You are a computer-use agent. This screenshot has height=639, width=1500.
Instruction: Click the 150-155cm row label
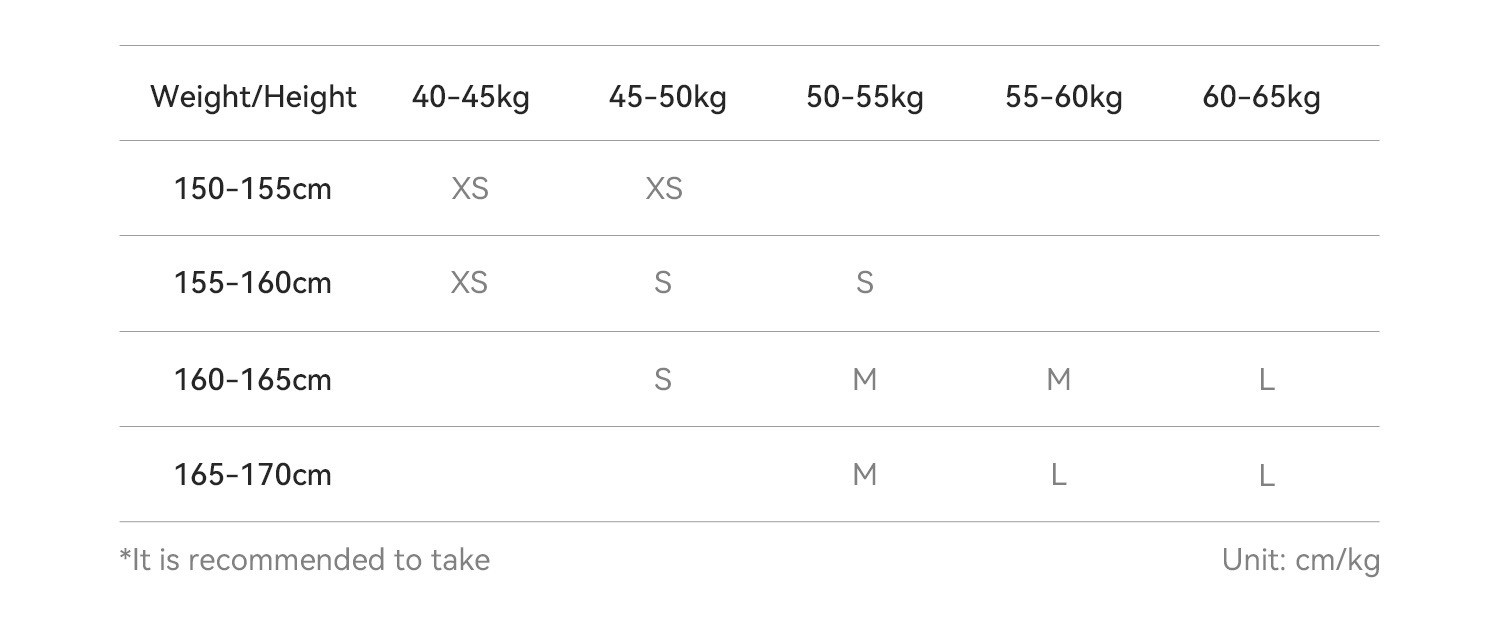click(253, 188)
